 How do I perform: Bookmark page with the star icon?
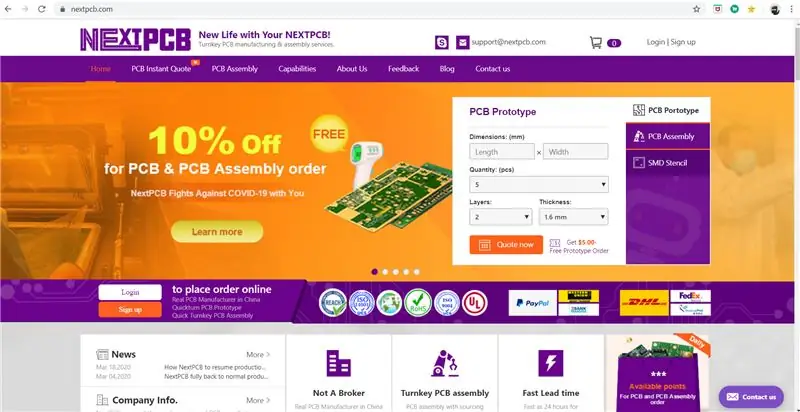[696, 9]
